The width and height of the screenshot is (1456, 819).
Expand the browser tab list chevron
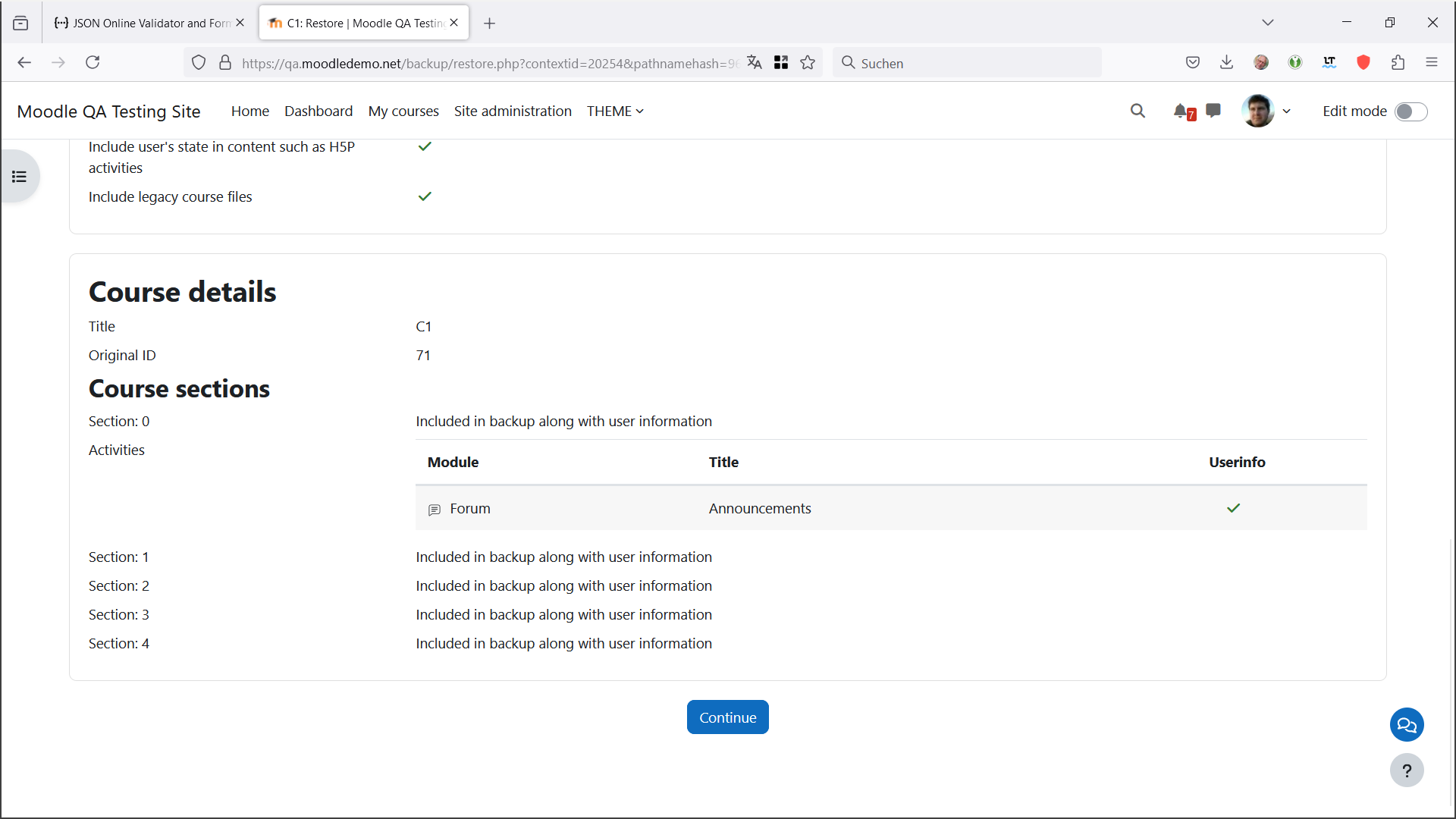(x=1268, y=23)
